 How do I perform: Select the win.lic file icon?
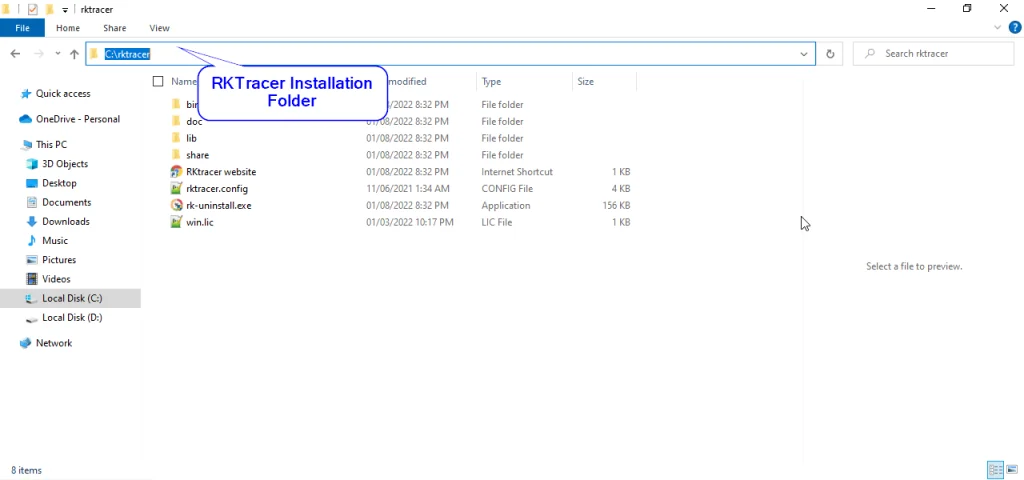[176, 223]
